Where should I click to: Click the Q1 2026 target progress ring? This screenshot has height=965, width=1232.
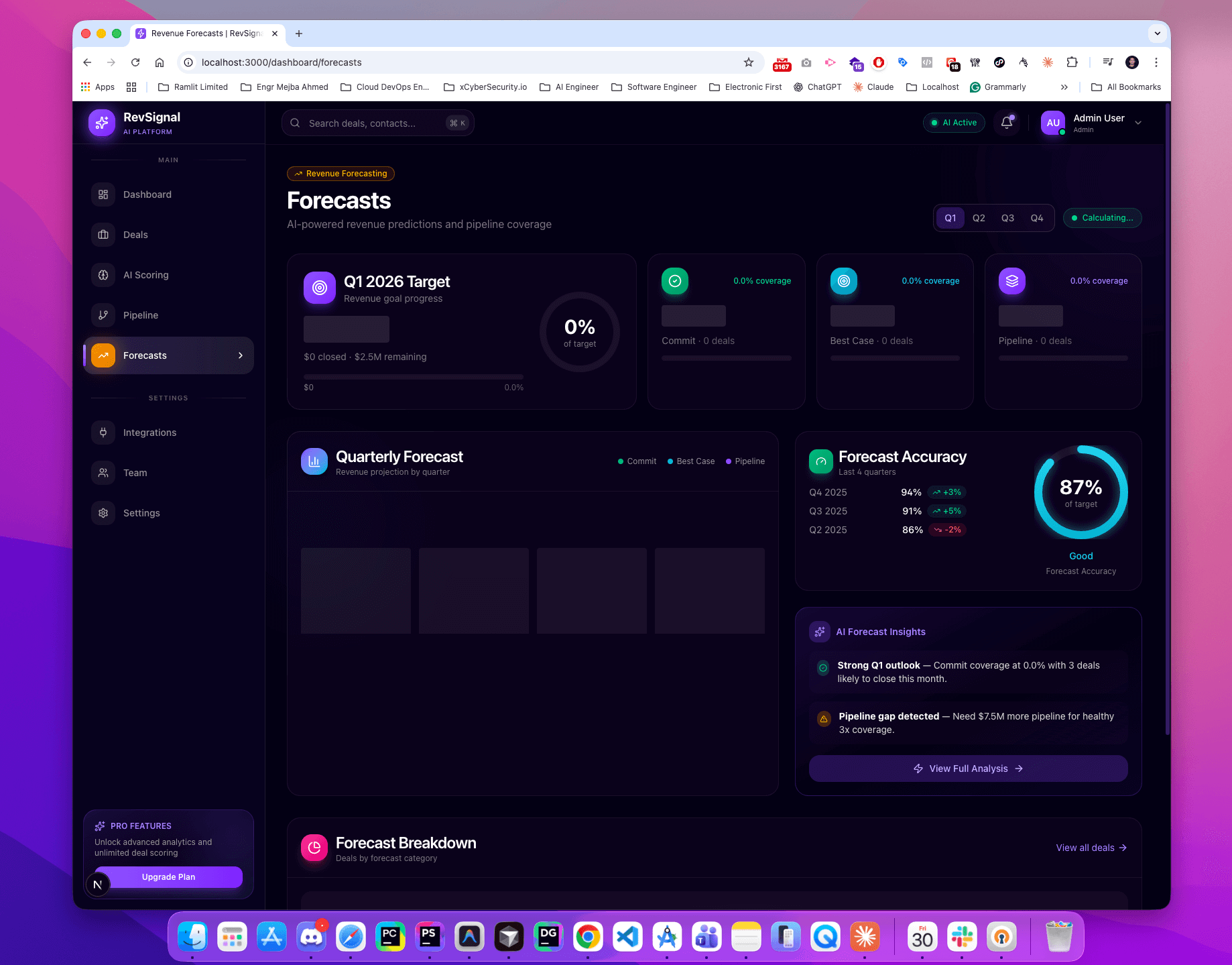pyautogui.click(x=578, y=332)
